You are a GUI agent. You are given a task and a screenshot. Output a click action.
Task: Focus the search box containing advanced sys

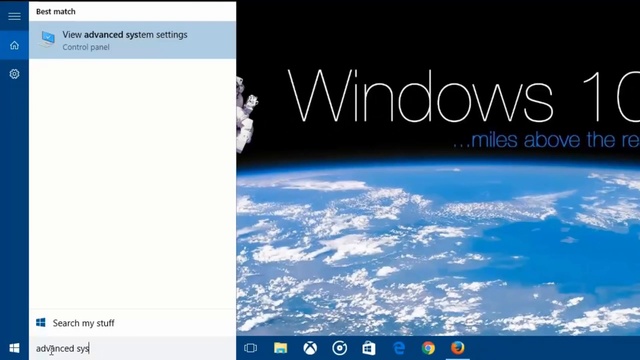(x=133, y=348)
